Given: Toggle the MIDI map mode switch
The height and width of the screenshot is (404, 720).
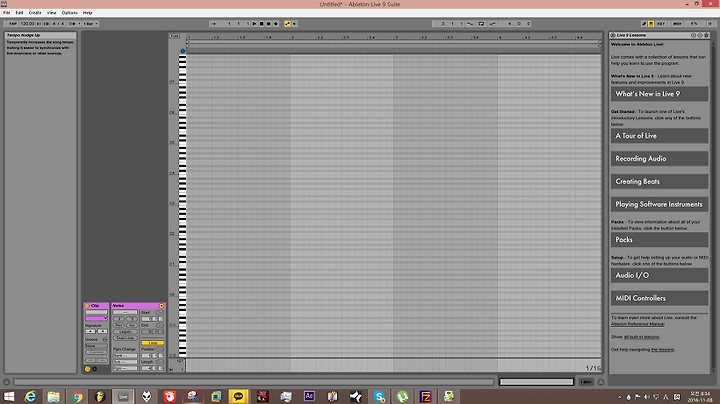Looking at the screenshot, I should pos(677,23).
